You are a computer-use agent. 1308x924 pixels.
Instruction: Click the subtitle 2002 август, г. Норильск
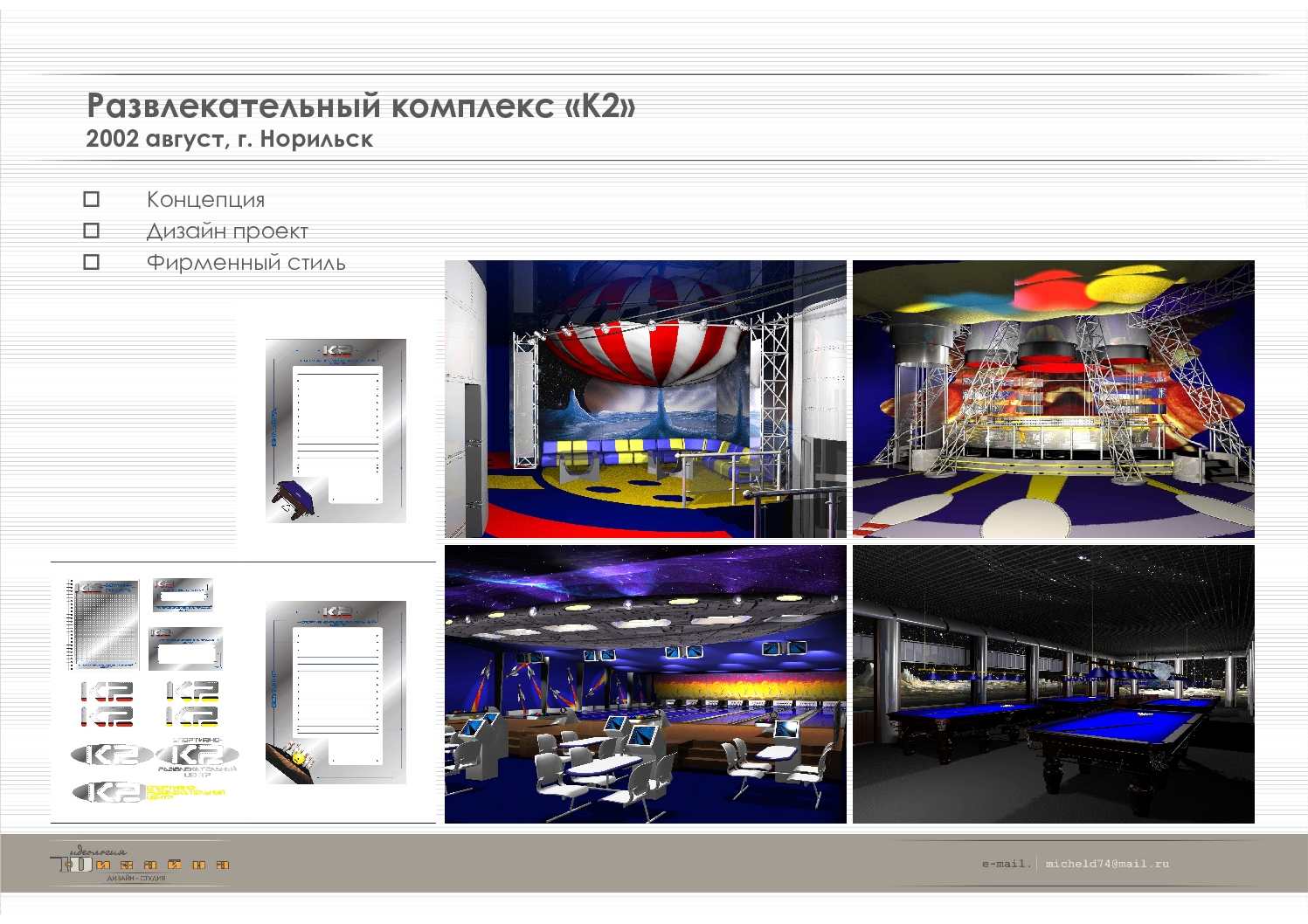coord(230,139)
